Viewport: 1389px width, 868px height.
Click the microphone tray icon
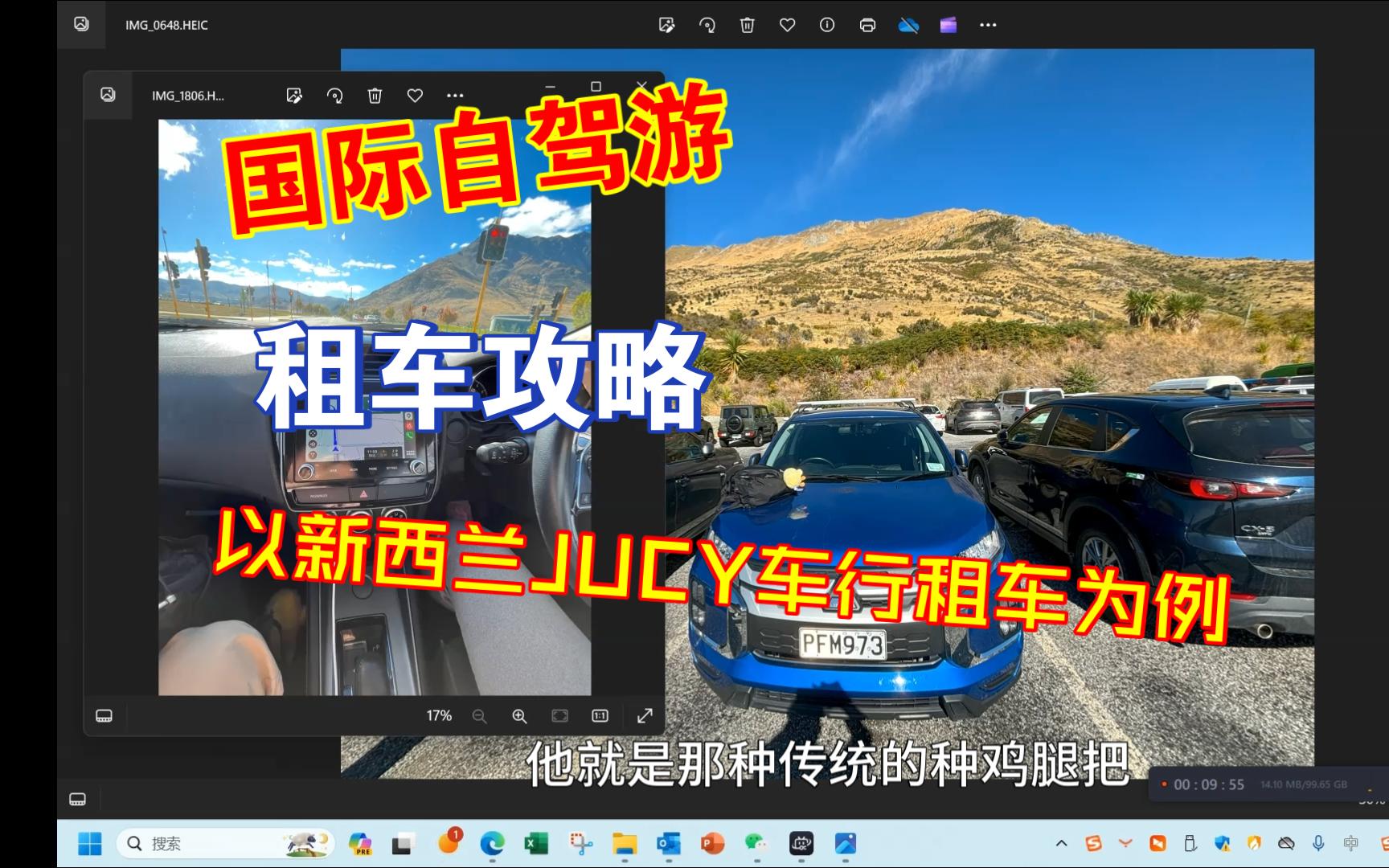1318,844
